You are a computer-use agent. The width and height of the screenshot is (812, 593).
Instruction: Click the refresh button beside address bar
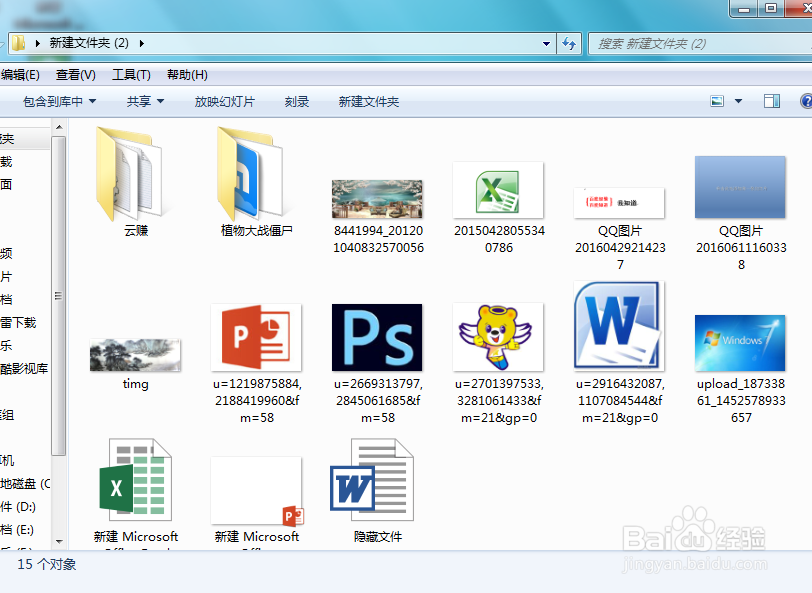pyautogui.click(x=569, y=44)
